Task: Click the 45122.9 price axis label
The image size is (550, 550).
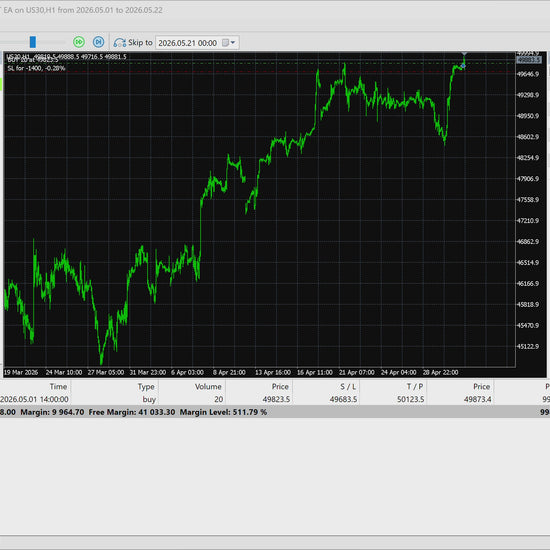Action: [x=528, y=346]
